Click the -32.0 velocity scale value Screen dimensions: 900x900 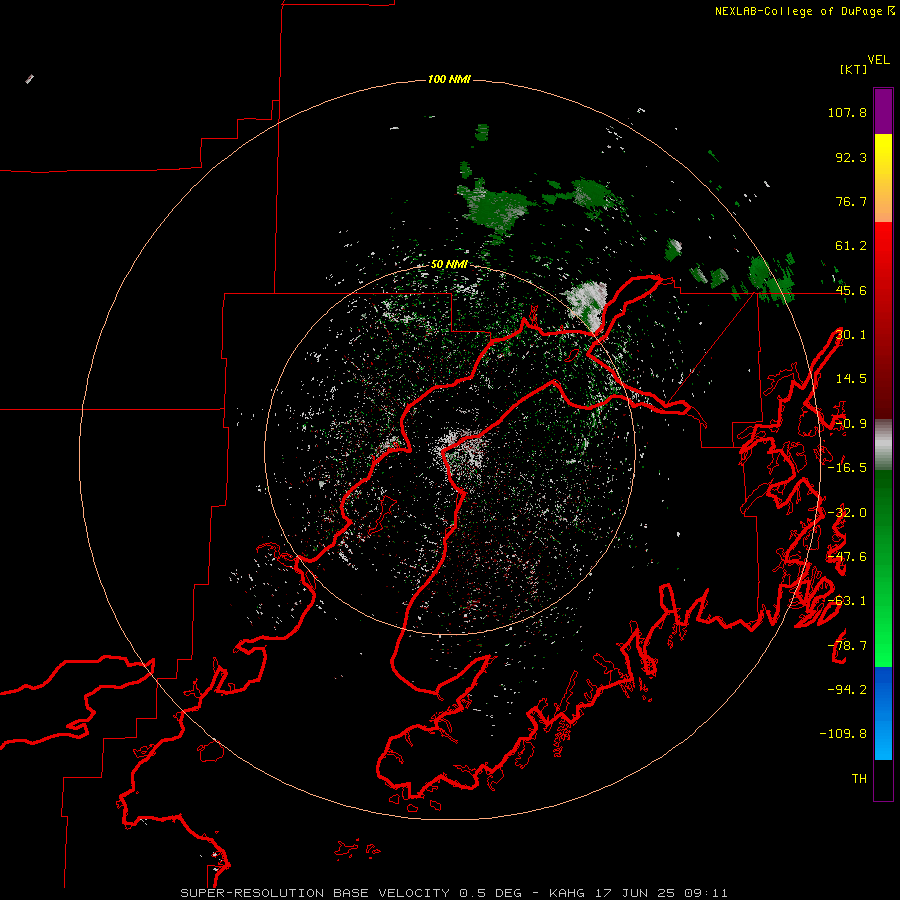[847, 513]
